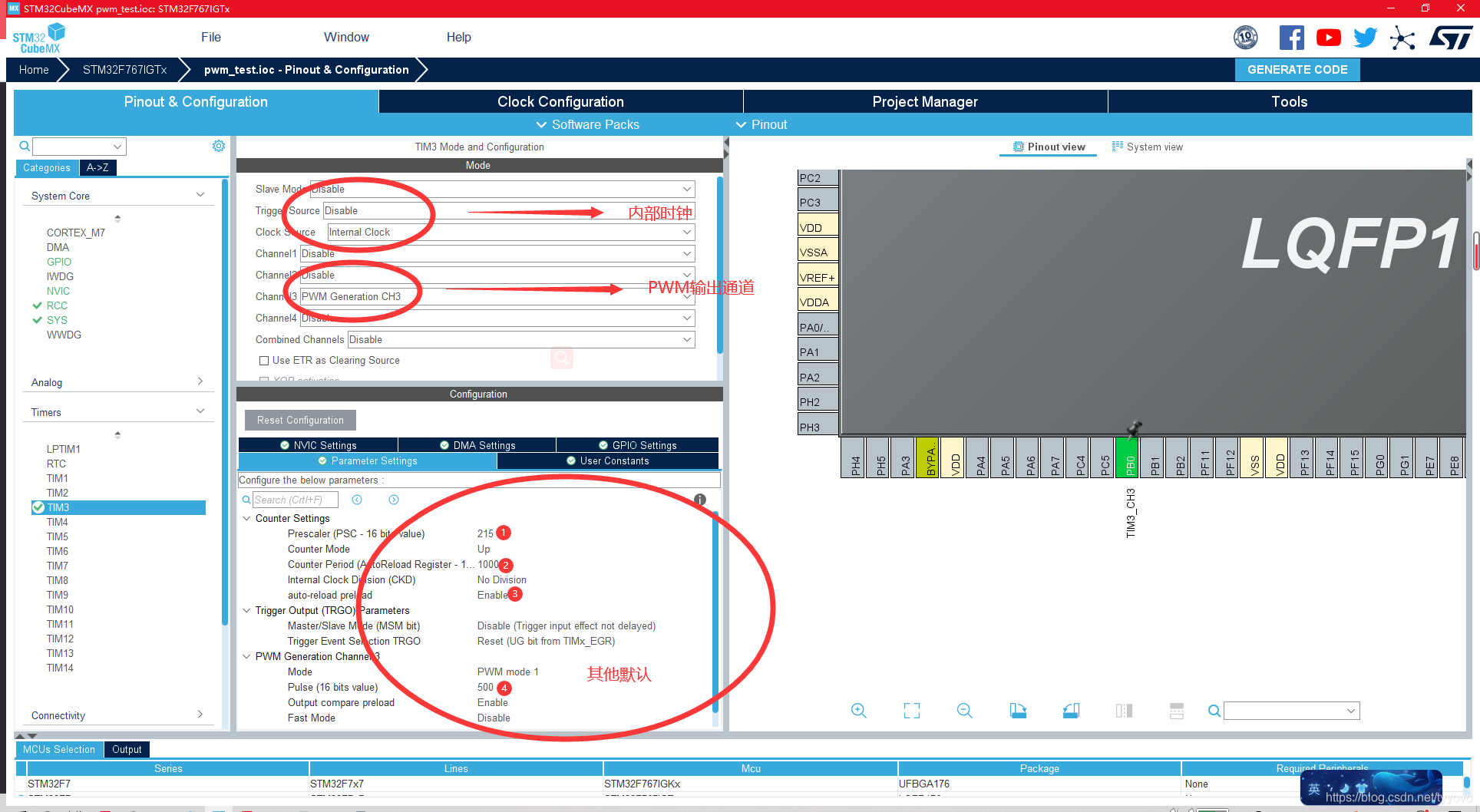1480x812 pixels.
Task: Click the Prescaler value 215
Action: (485, 533)
